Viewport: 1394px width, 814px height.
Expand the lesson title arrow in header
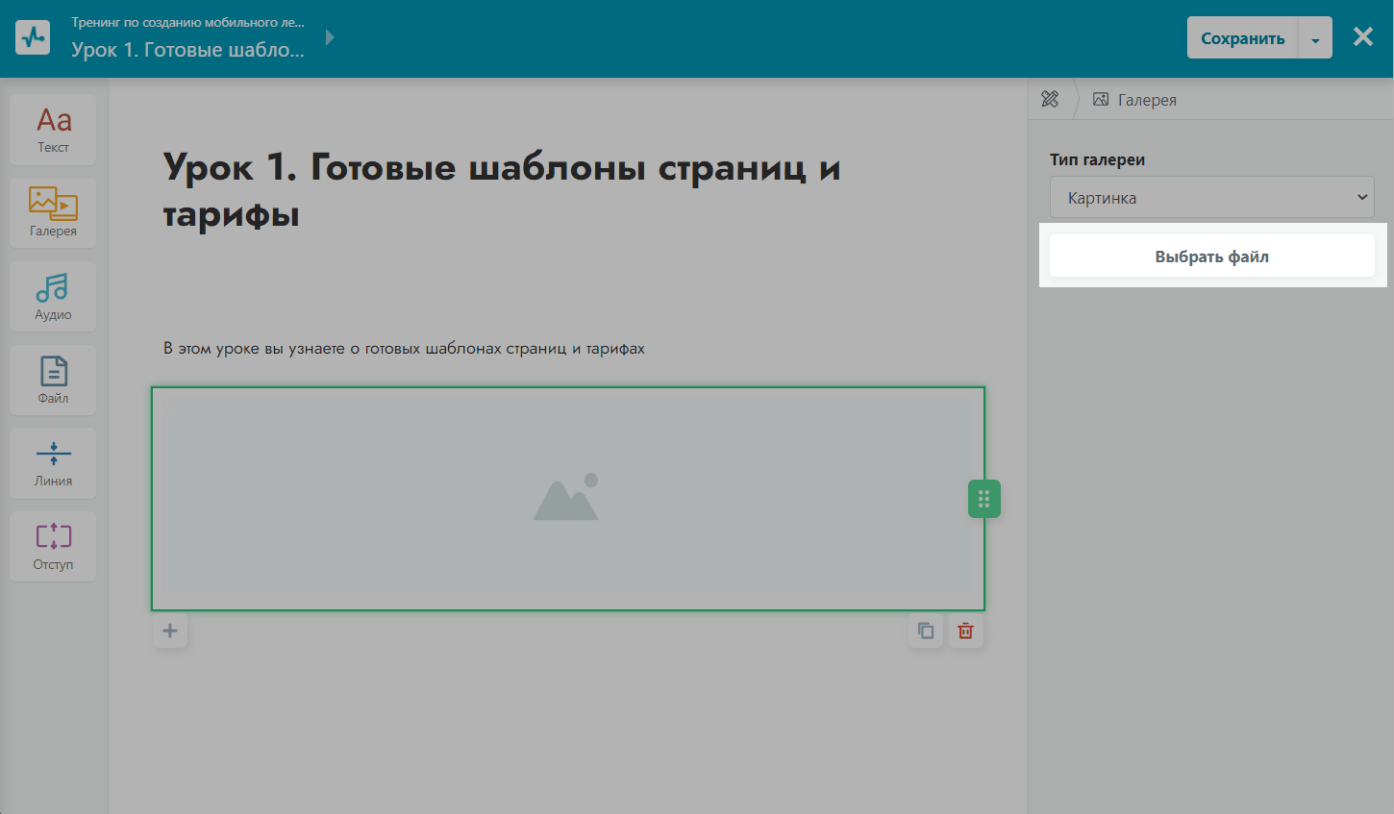(330, 38)
